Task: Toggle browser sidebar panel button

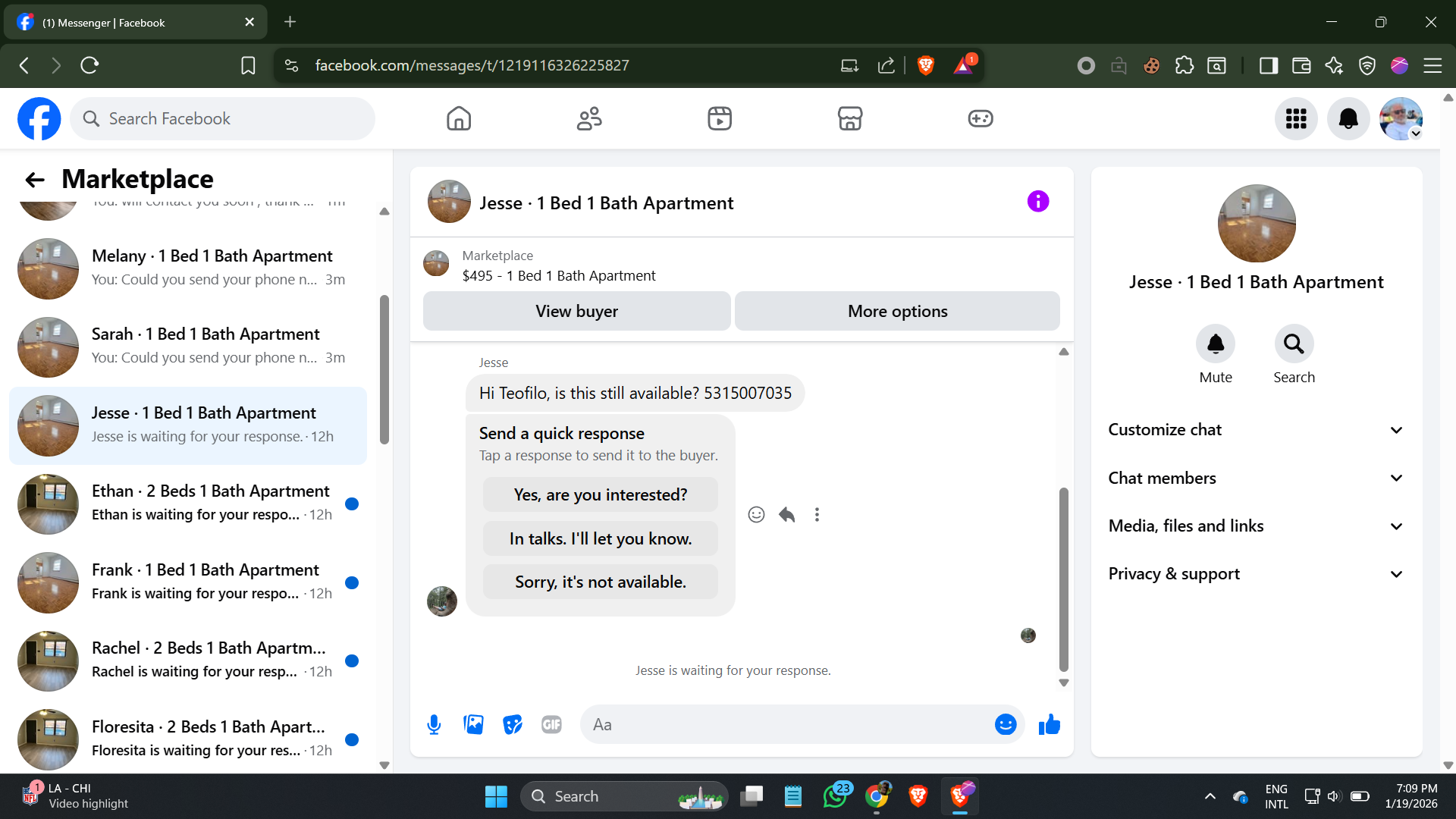Action: coord(1268,65)
